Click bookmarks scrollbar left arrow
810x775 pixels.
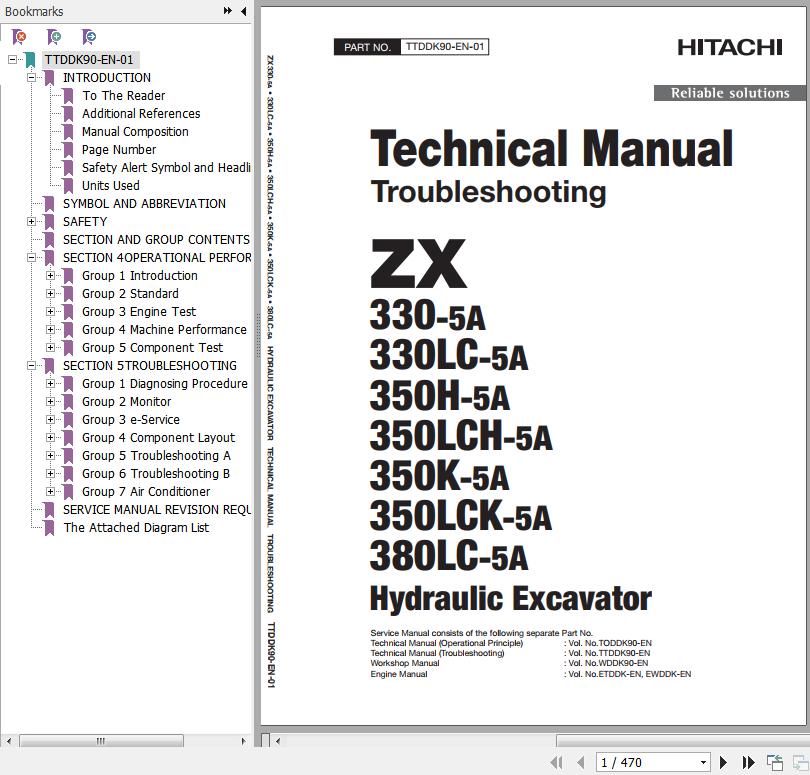(x=8, y=741)
